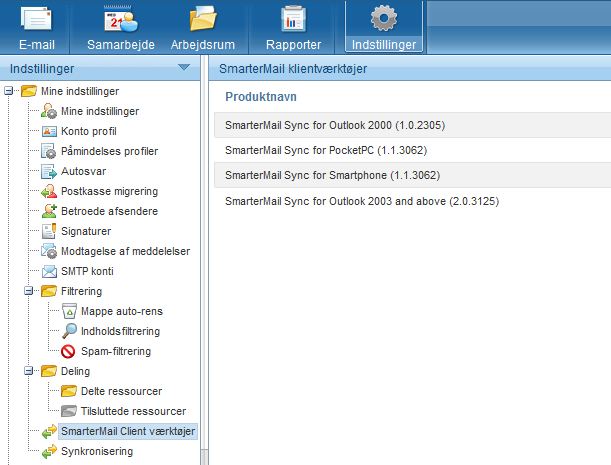This screenshot has height=465, width=611.
Task: Click the Tilsluttede ressourcer gray folder icon
Action: pyautogui.click(x=69, y=411)
